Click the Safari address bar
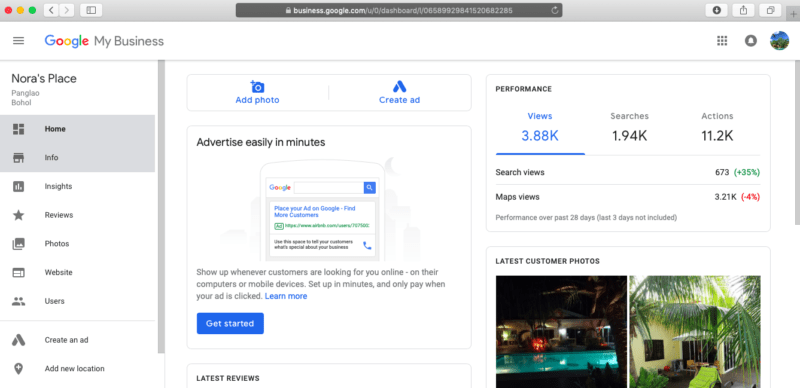The image size is (800, 388). click(399, 10)
